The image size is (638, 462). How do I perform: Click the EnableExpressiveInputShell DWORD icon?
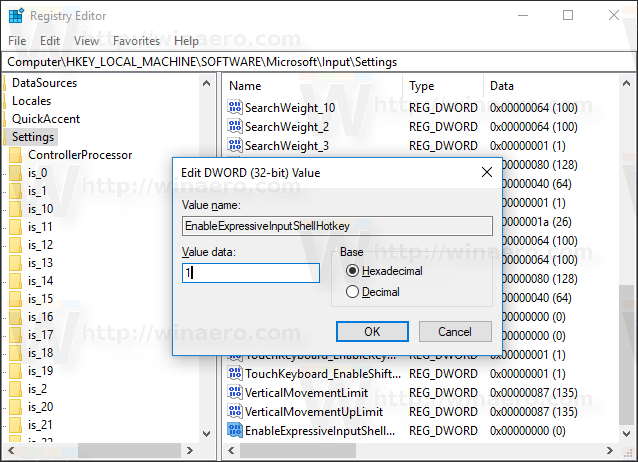tap(235, 430)
